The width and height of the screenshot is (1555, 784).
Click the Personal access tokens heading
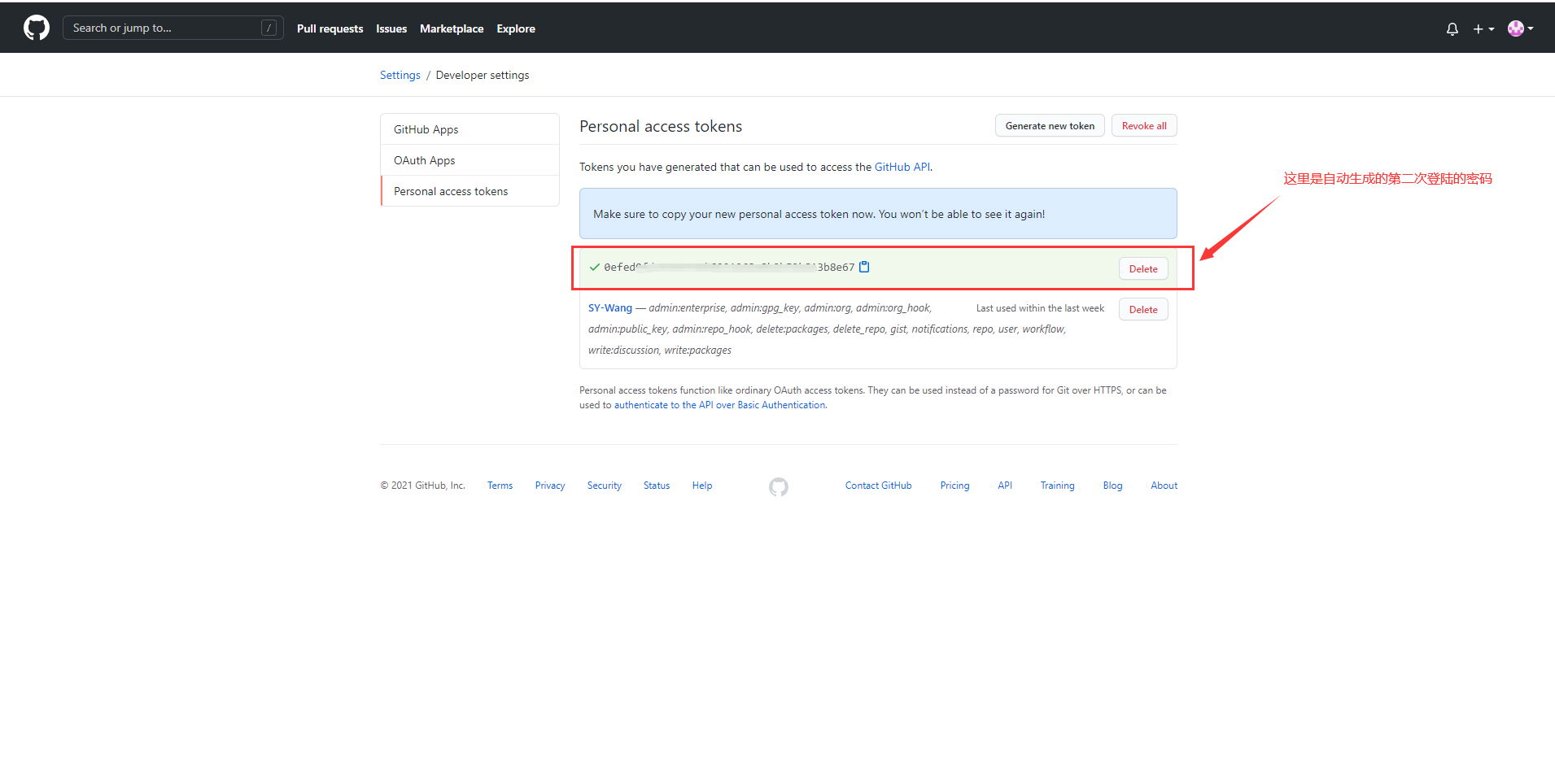661,126
